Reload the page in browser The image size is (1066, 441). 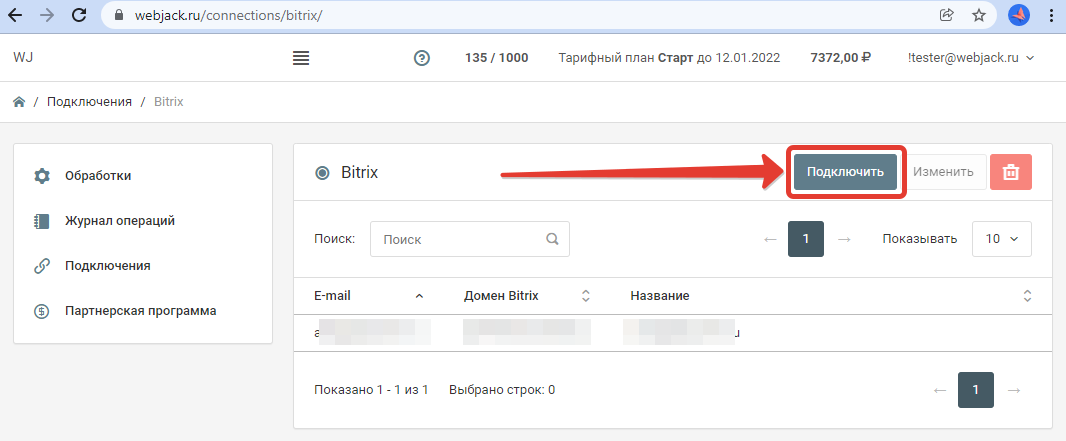(x=77, y=15)
